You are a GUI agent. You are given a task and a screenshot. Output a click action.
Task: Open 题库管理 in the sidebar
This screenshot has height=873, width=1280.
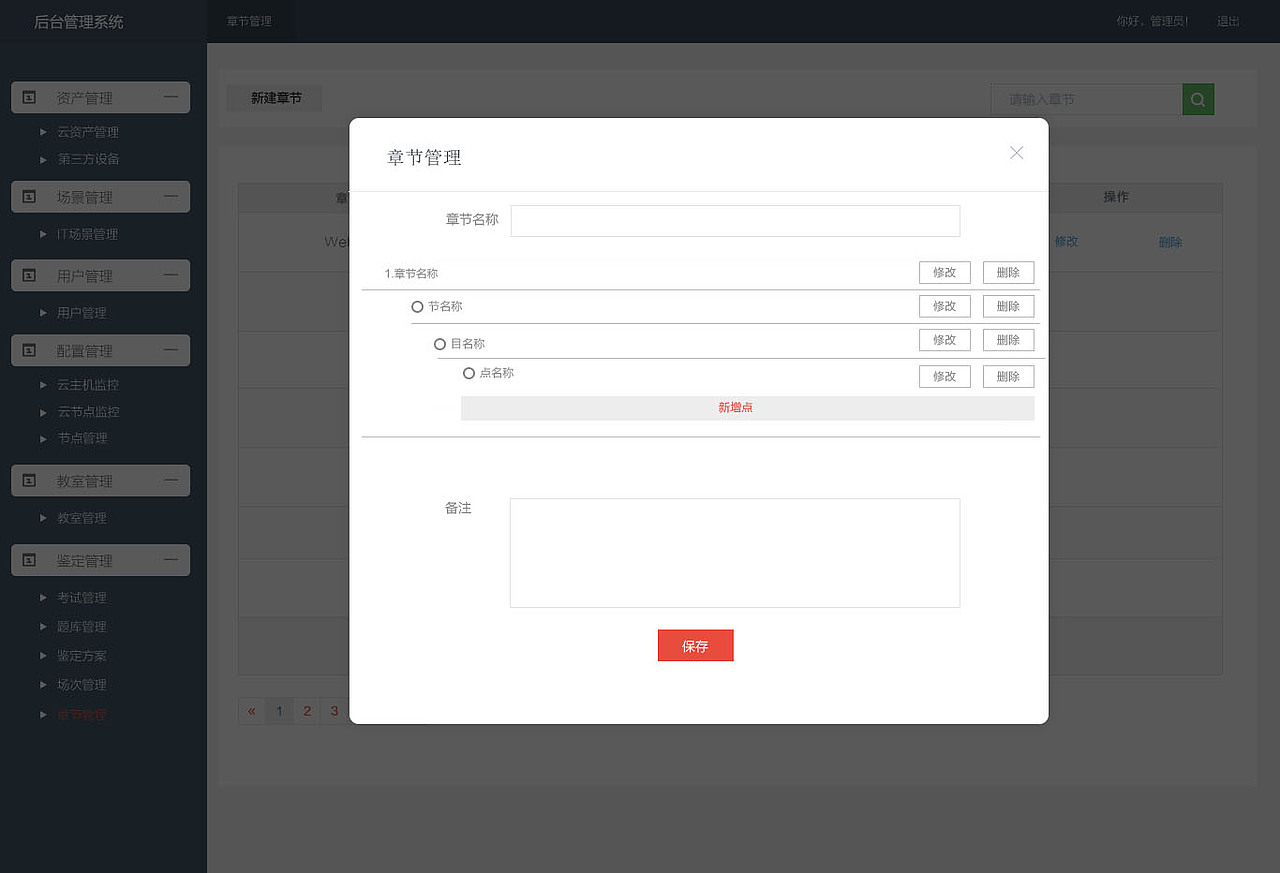pos(82,627)
